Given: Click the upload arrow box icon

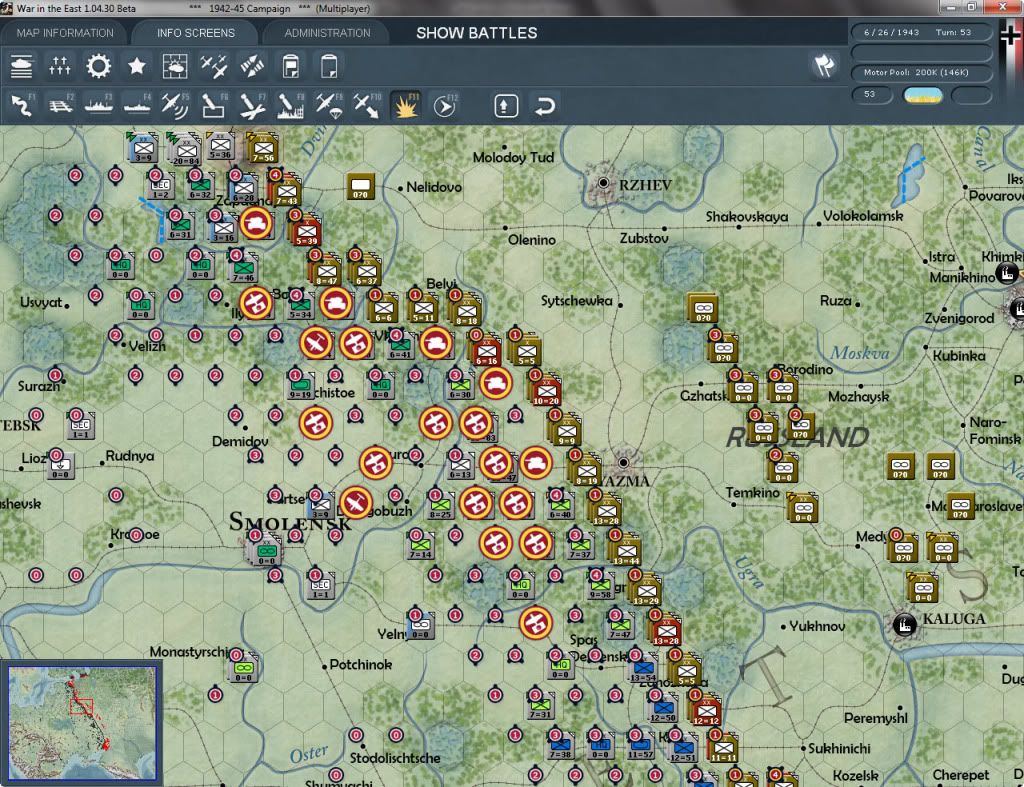Looking at the screenshot, I should (x=506, y=106).
